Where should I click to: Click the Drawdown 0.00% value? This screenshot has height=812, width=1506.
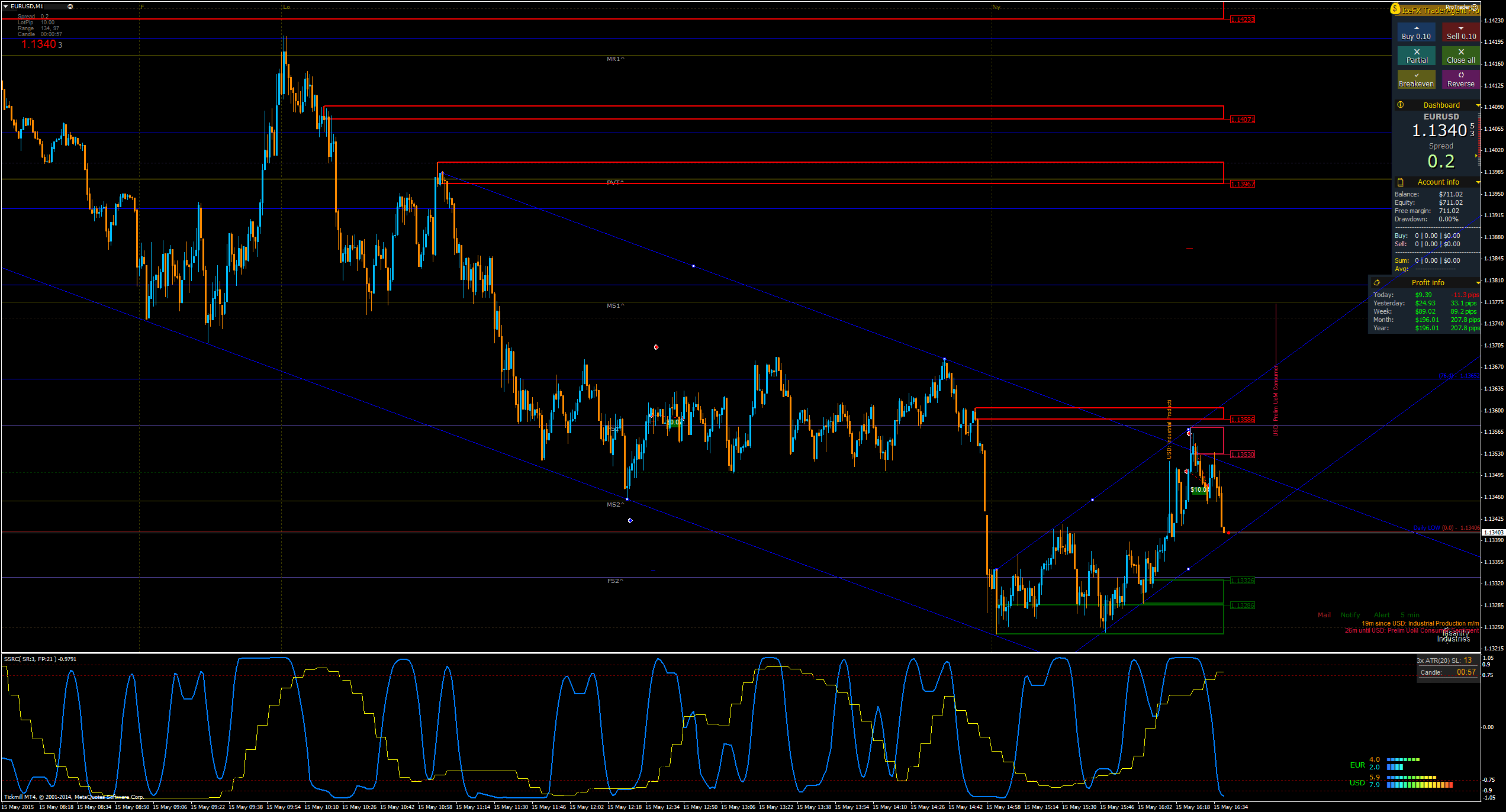pos(1449,219)
